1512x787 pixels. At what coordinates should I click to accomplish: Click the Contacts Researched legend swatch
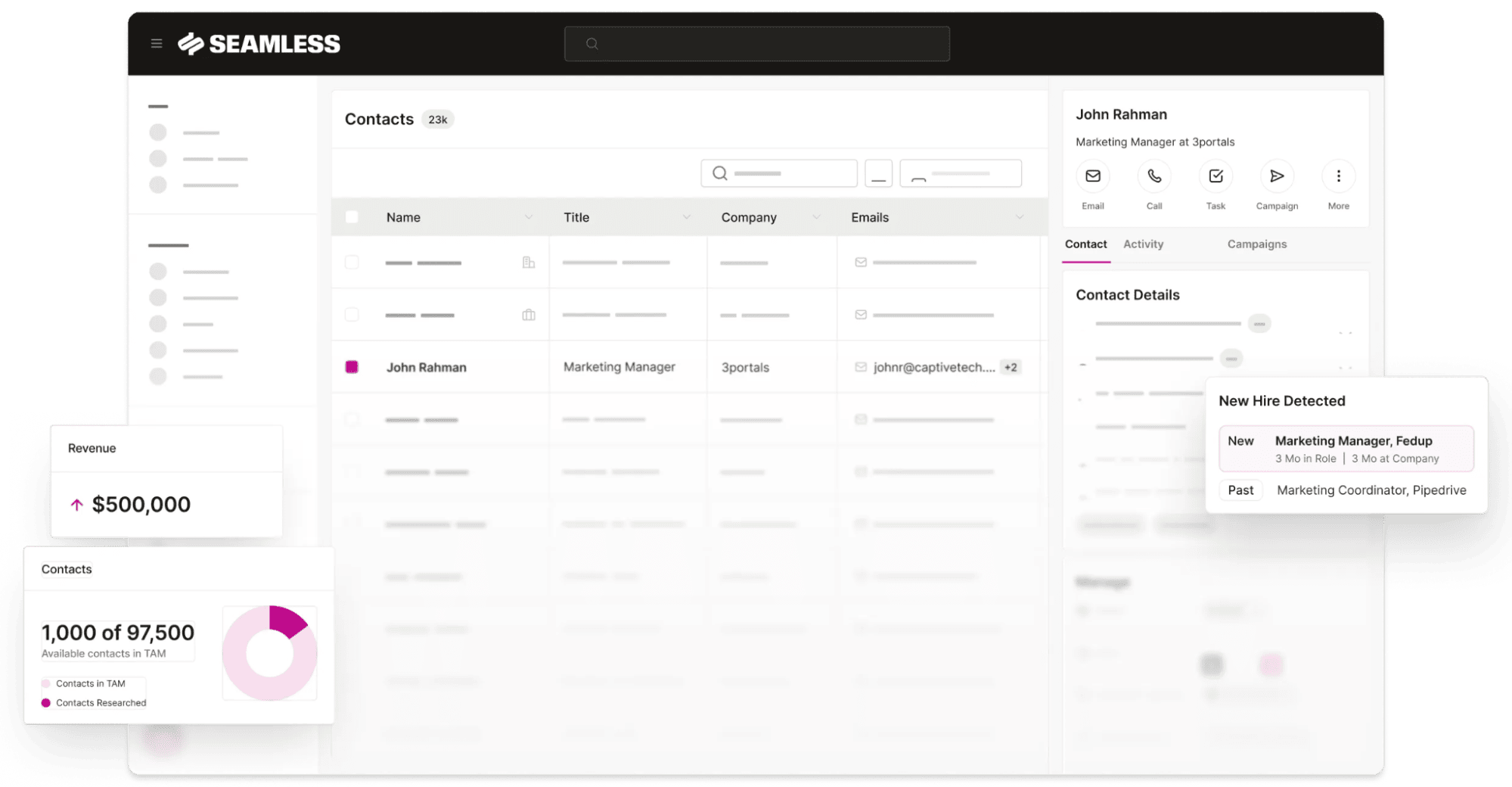click(46, 703)
